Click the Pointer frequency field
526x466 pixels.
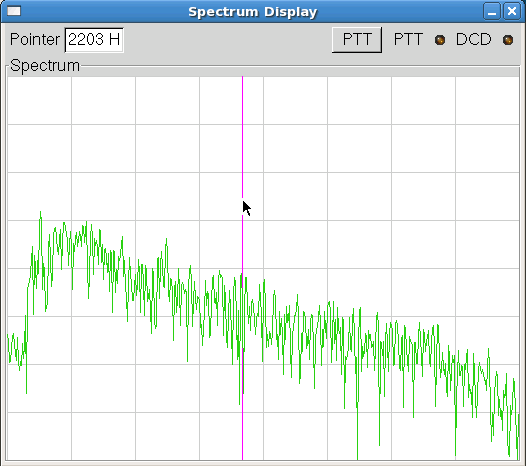click(94, 40)
